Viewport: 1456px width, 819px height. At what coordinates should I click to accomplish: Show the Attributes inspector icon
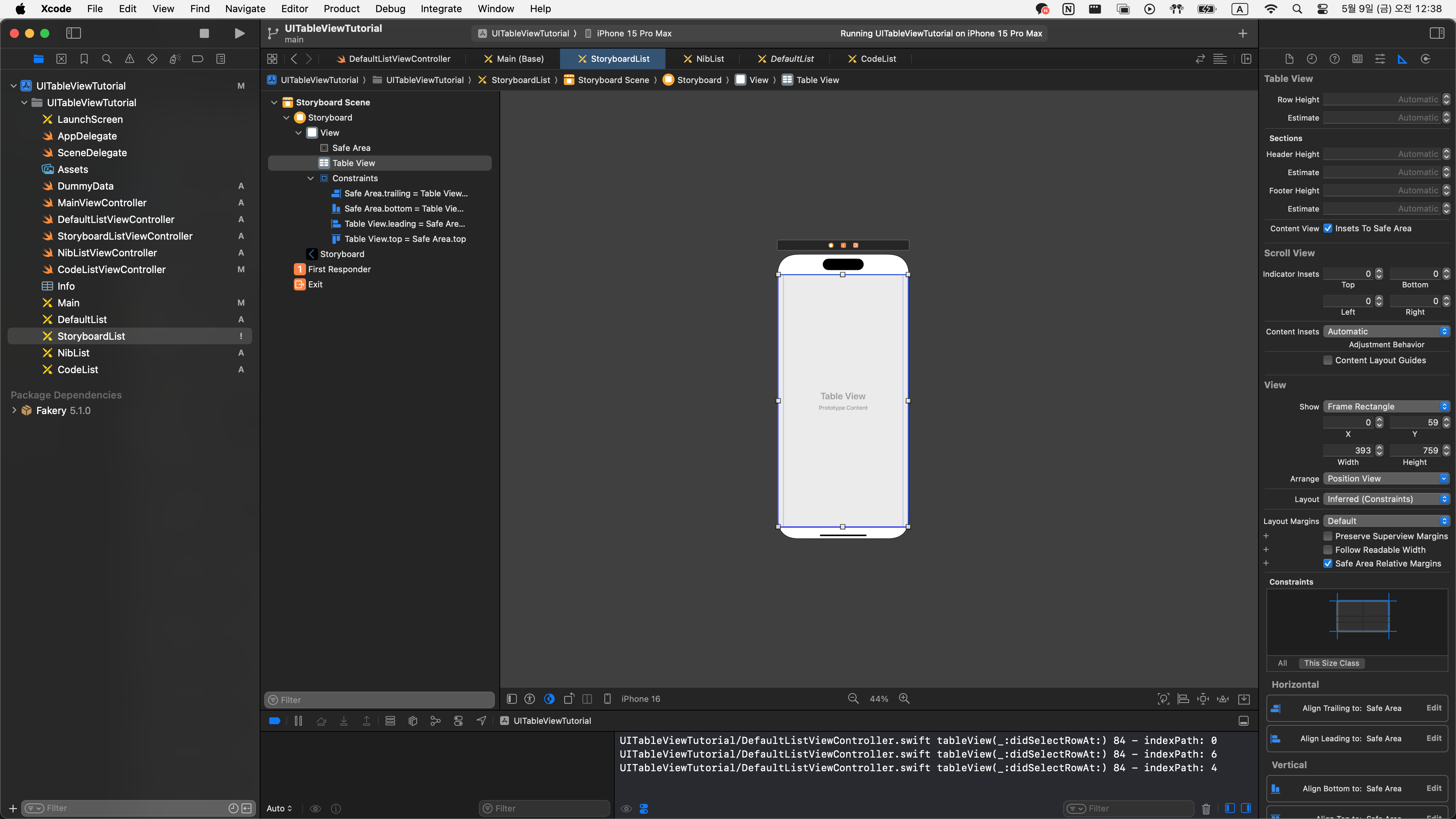tap(1380, 59)
